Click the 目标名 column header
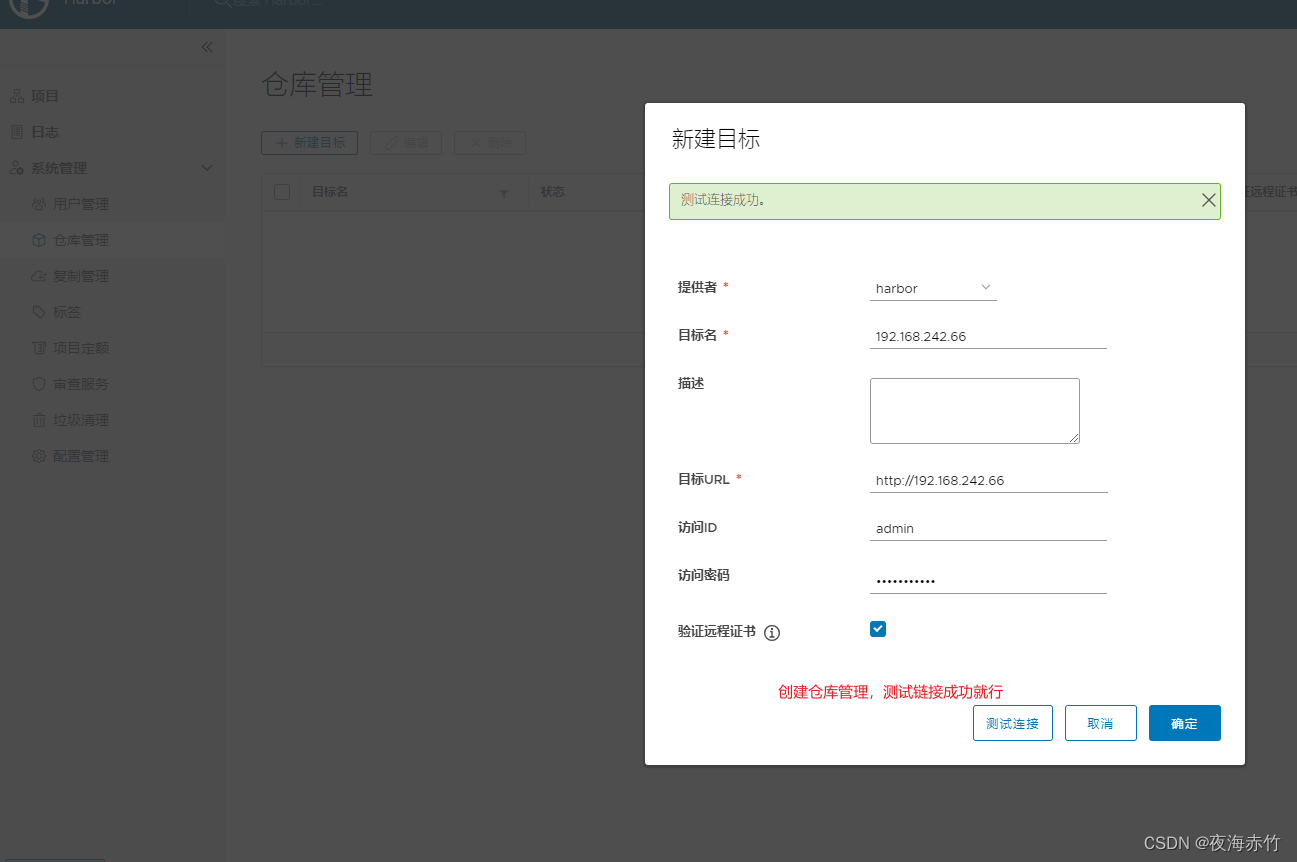 pos(330,192)
